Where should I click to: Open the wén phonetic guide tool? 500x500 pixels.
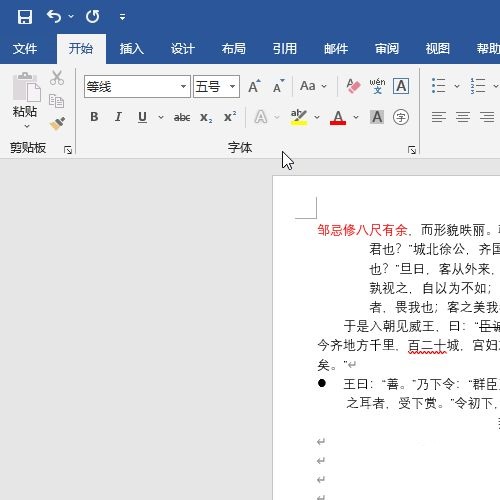click(x=377, y=86)
